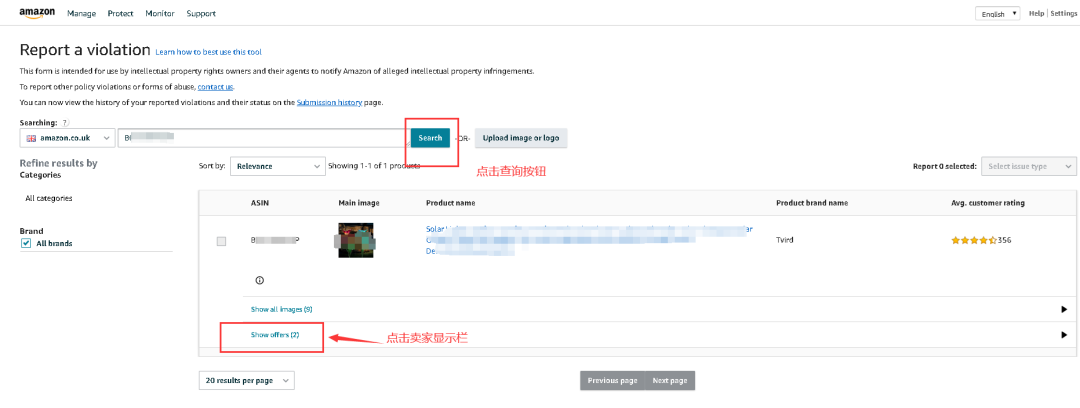The height and width of the screenshot is (408, 1080).
Task: Click the info icon under the ASIN
Action: click(x=259, y=280)
